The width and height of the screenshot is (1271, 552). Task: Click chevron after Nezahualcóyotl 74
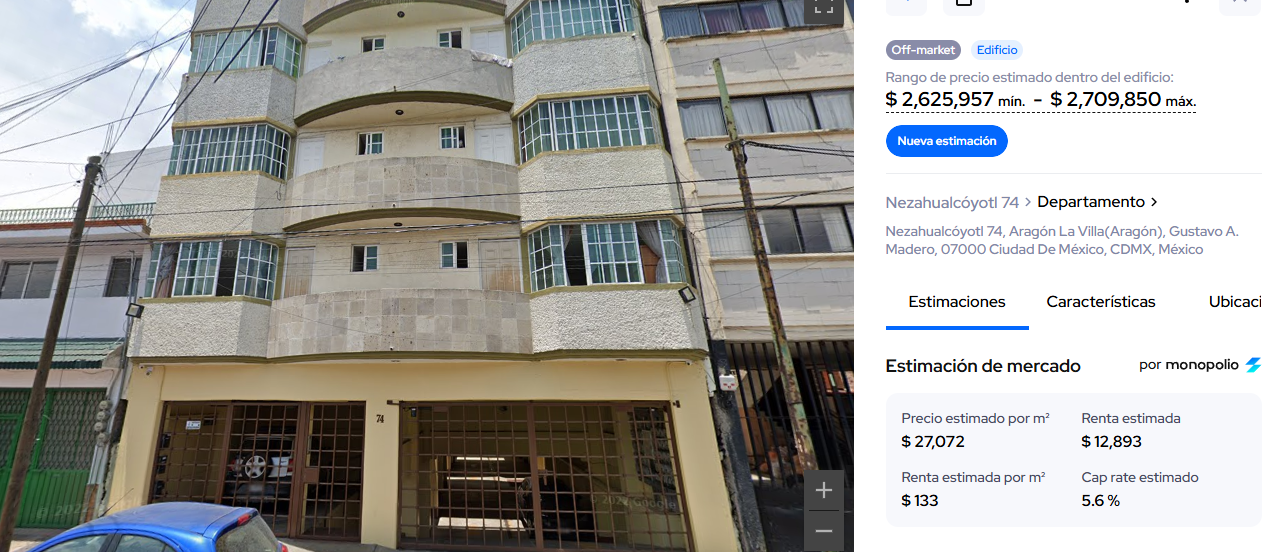(1028, 203)
